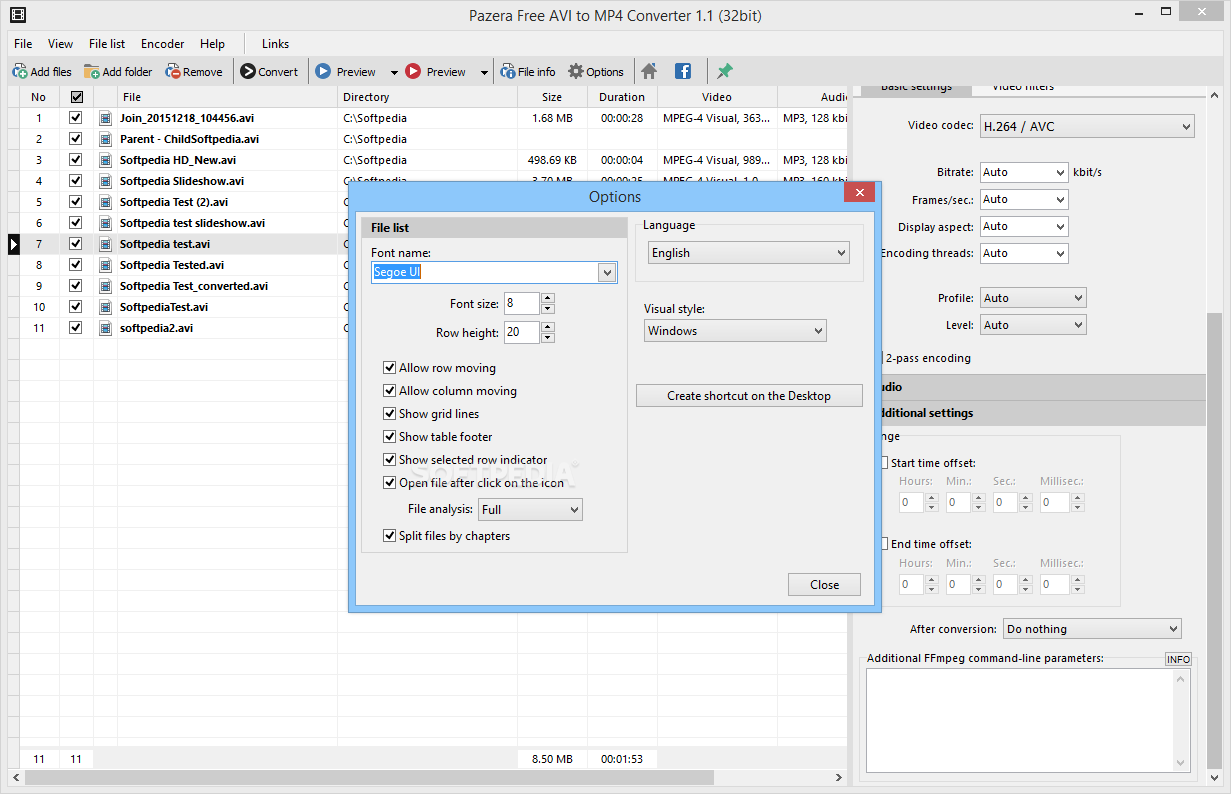Toggle Show grid lines checkbox
The width and height of the screenshot is (1231, 794).
coord(390,414)
